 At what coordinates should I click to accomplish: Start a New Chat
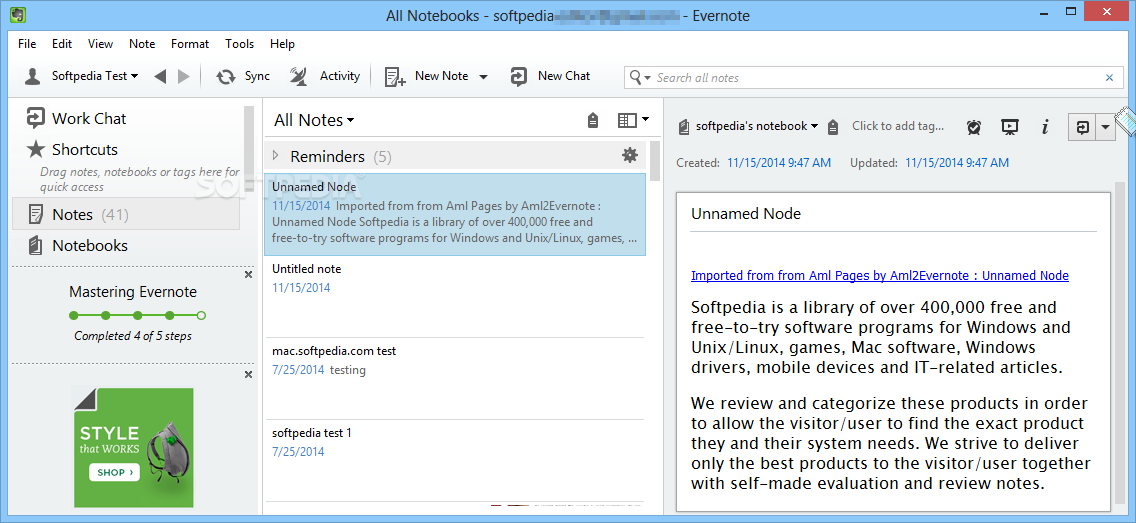click(x=551, y=76)
